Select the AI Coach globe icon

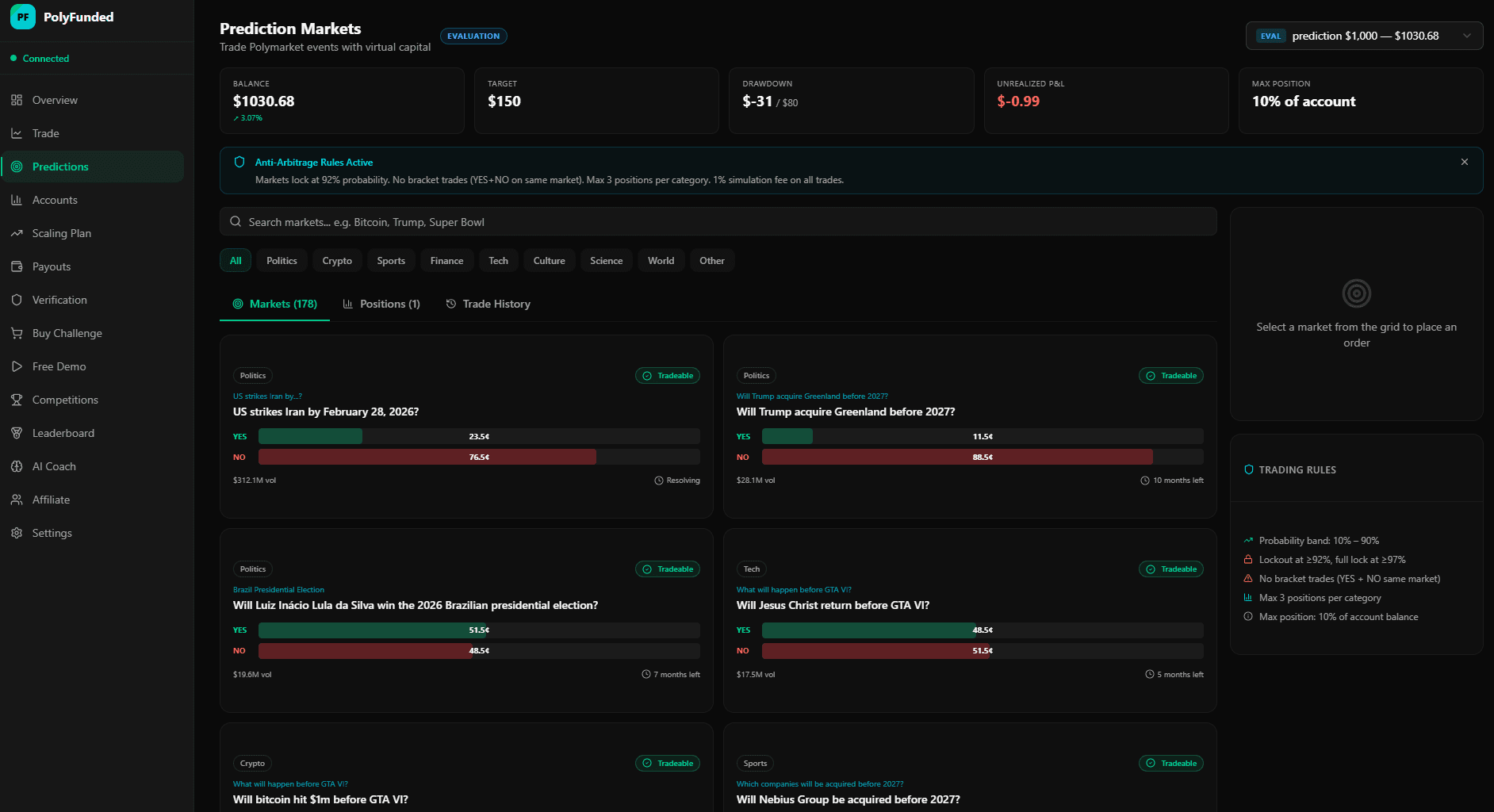click(x=17, y=466)
